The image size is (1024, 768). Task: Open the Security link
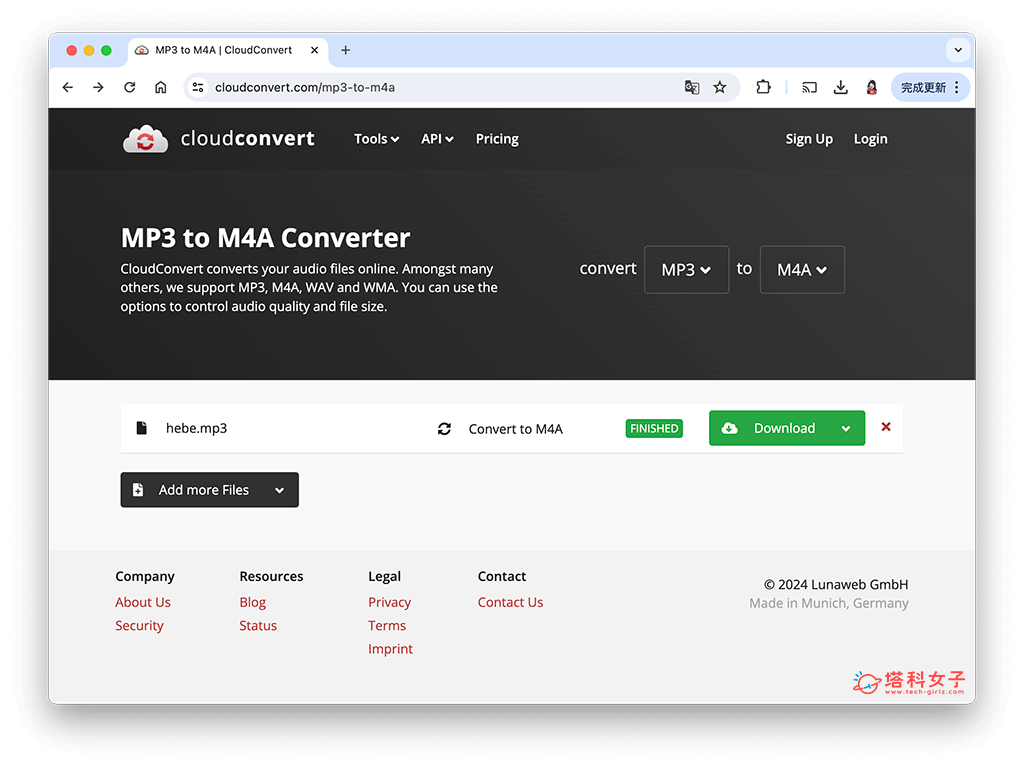[139, 626]
